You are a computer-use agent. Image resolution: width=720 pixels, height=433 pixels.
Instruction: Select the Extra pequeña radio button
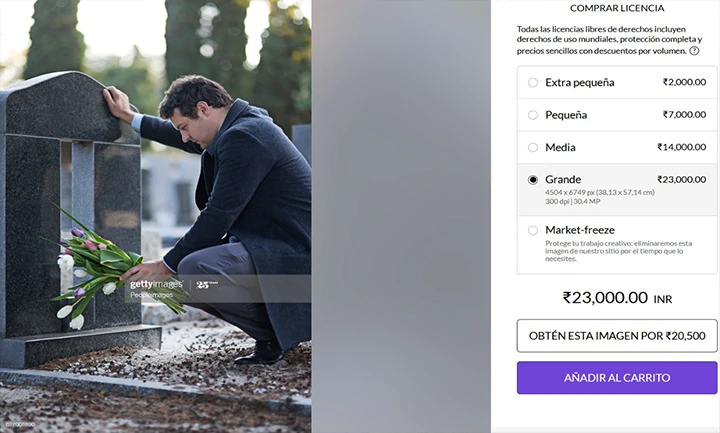[x=533, y=82]
